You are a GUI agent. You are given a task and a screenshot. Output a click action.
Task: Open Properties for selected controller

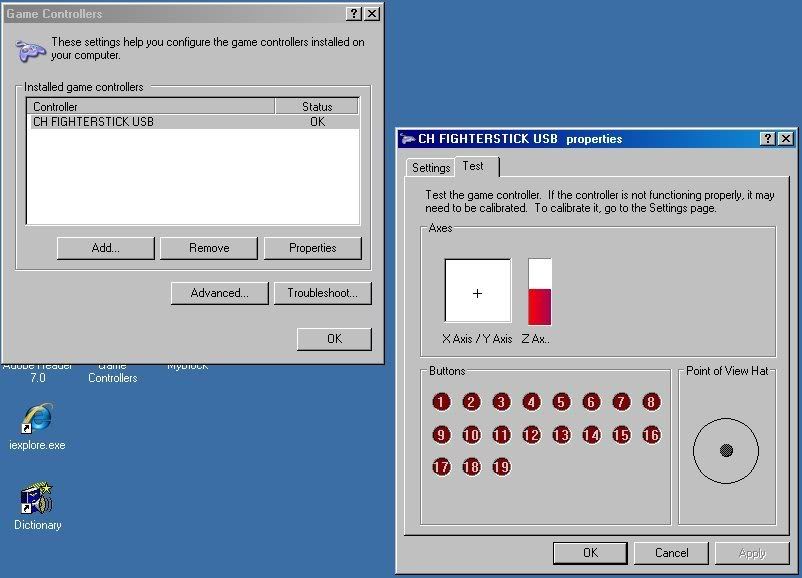click(x=313, y=248)
